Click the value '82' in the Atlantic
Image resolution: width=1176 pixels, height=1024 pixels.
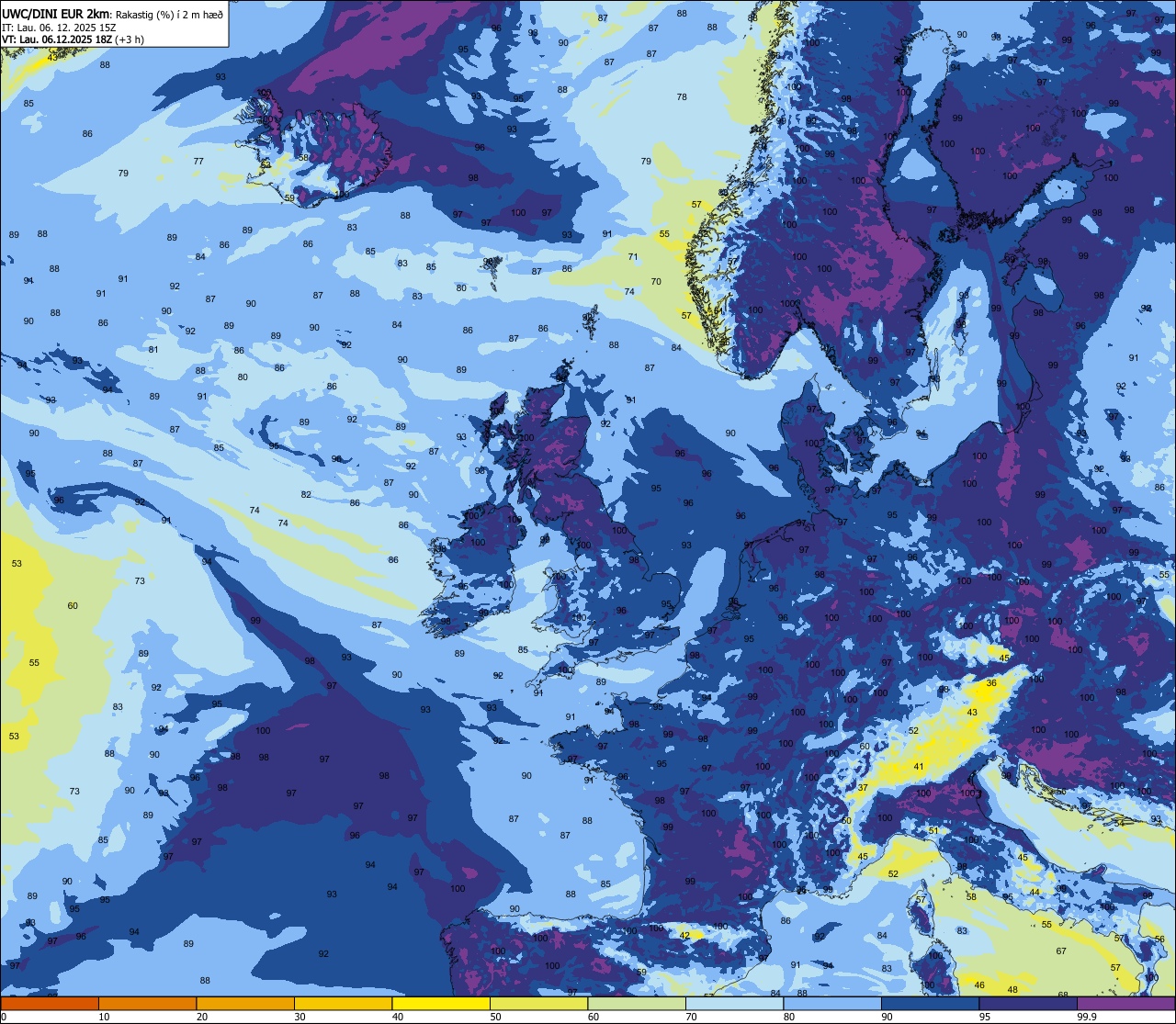(x=306, y=494)
